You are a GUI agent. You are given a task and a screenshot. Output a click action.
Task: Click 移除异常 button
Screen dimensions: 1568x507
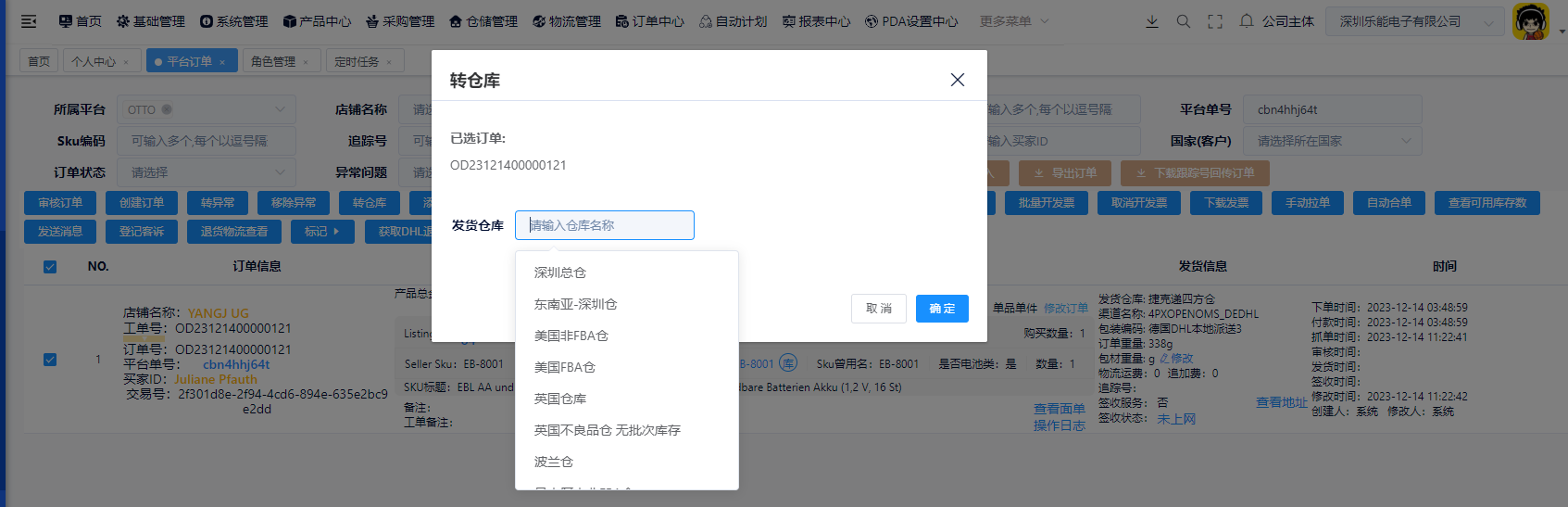click(294, 203)
